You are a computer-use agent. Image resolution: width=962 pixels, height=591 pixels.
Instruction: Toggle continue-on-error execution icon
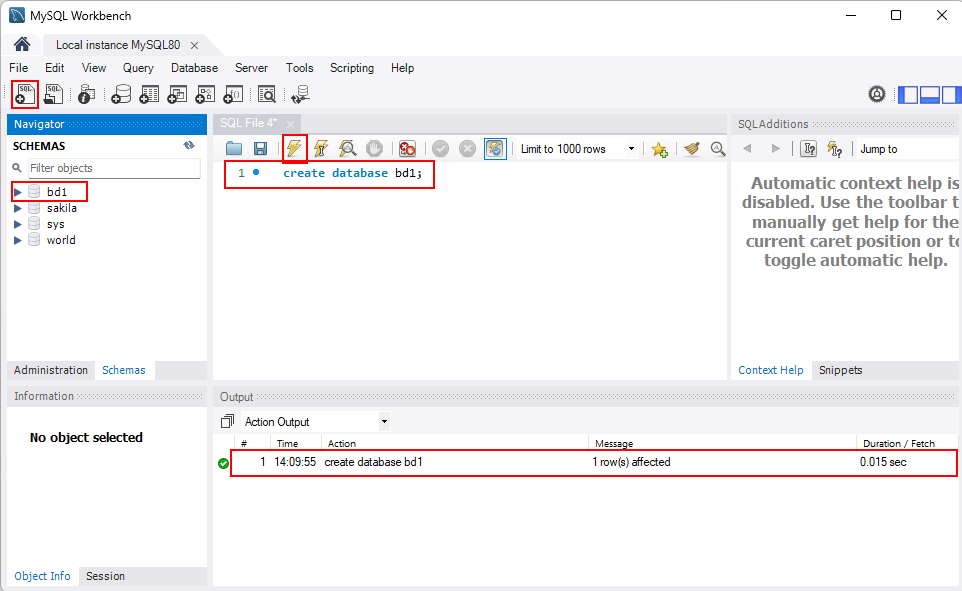tap(407, 149)
